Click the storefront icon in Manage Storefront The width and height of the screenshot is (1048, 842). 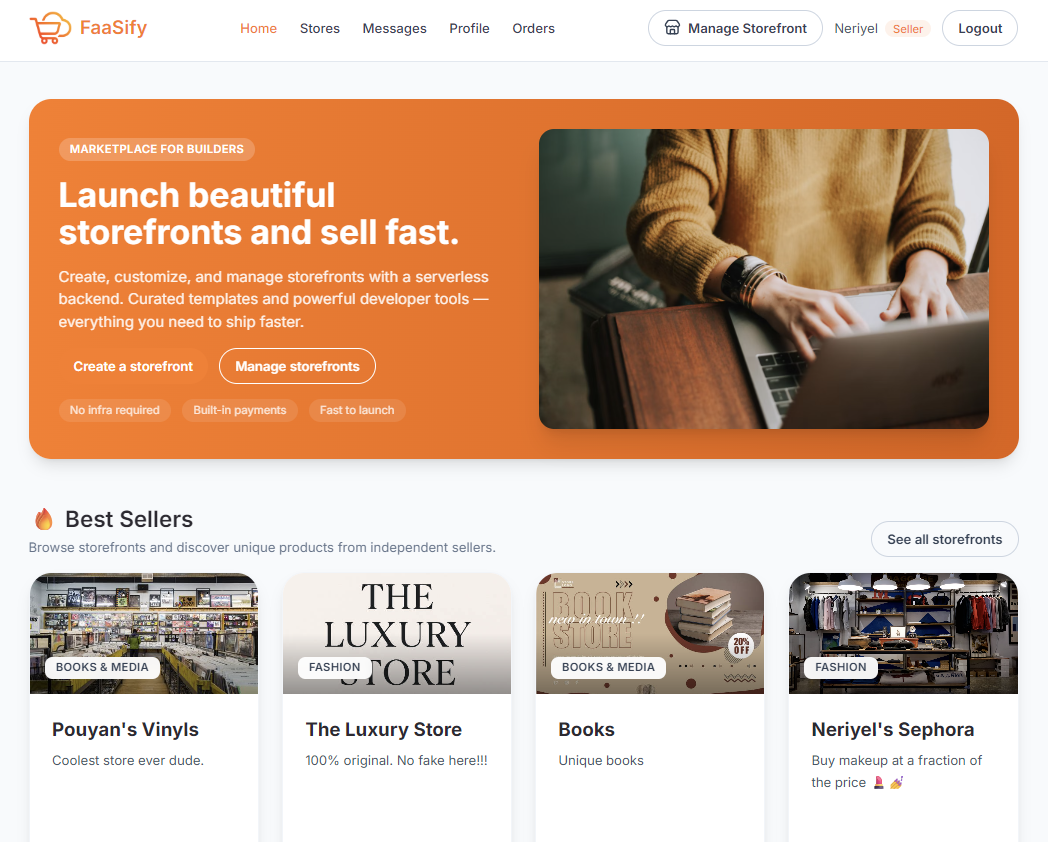[x=672, y=28]
